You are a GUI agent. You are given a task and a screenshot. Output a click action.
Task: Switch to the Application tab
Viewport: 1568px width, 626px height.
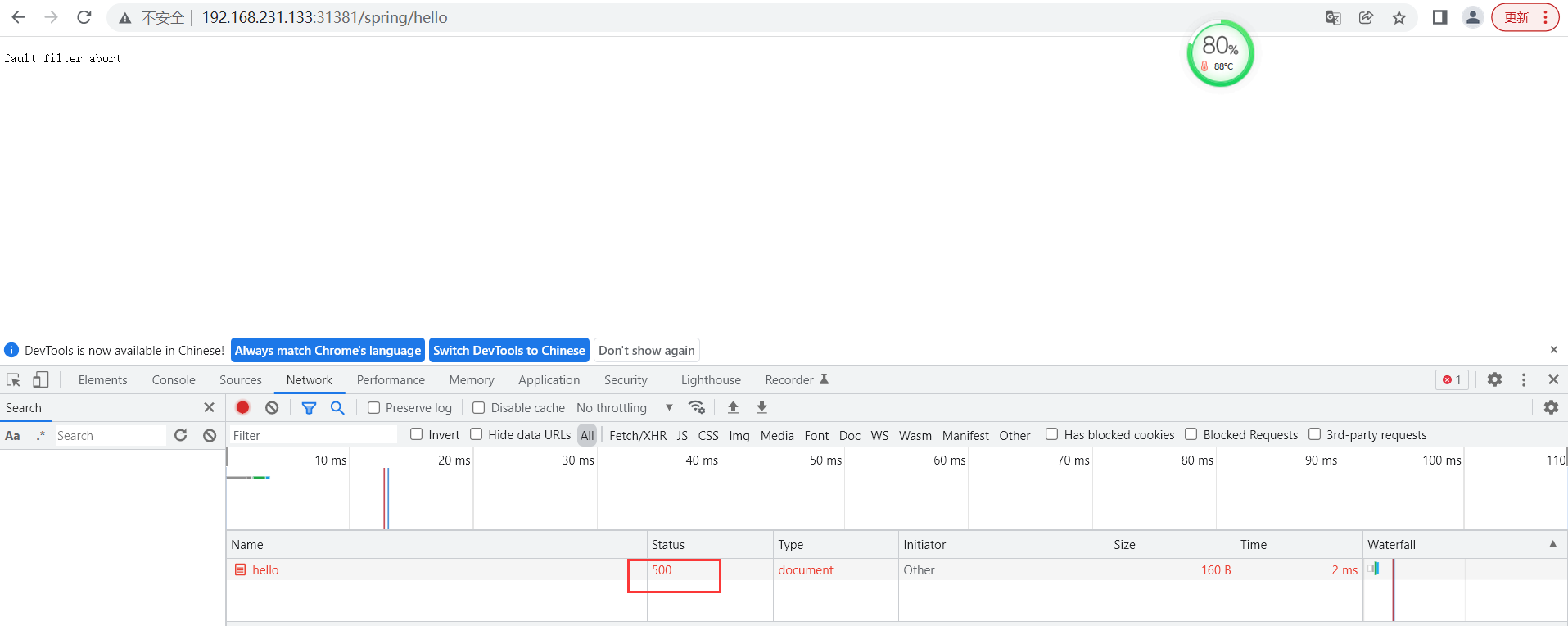click(x=549, y=380)
